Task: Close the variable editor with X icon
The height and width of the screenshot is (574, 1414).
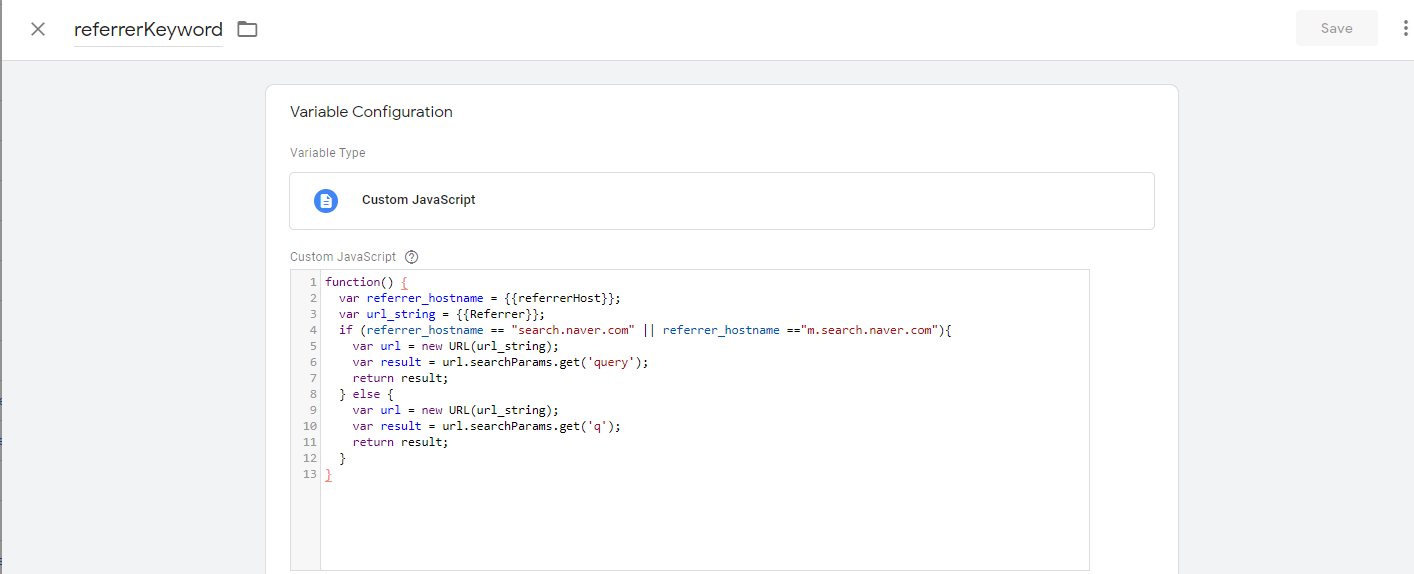Action: coord(38,29)
